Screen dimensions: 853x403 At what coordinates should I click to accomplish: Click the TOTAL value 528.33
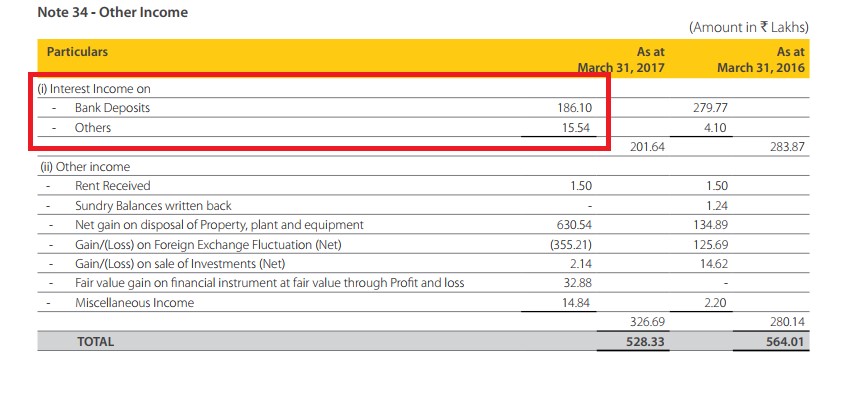click(x=646, y=342)
